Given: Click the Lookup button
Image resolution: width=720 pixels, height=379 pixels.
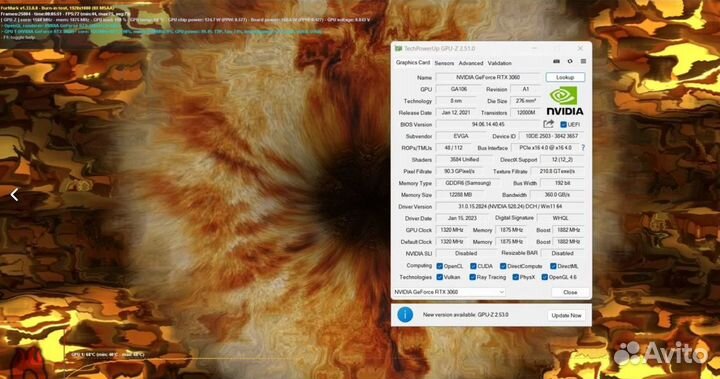Looking at the screenshot, I should click(565, 77).
